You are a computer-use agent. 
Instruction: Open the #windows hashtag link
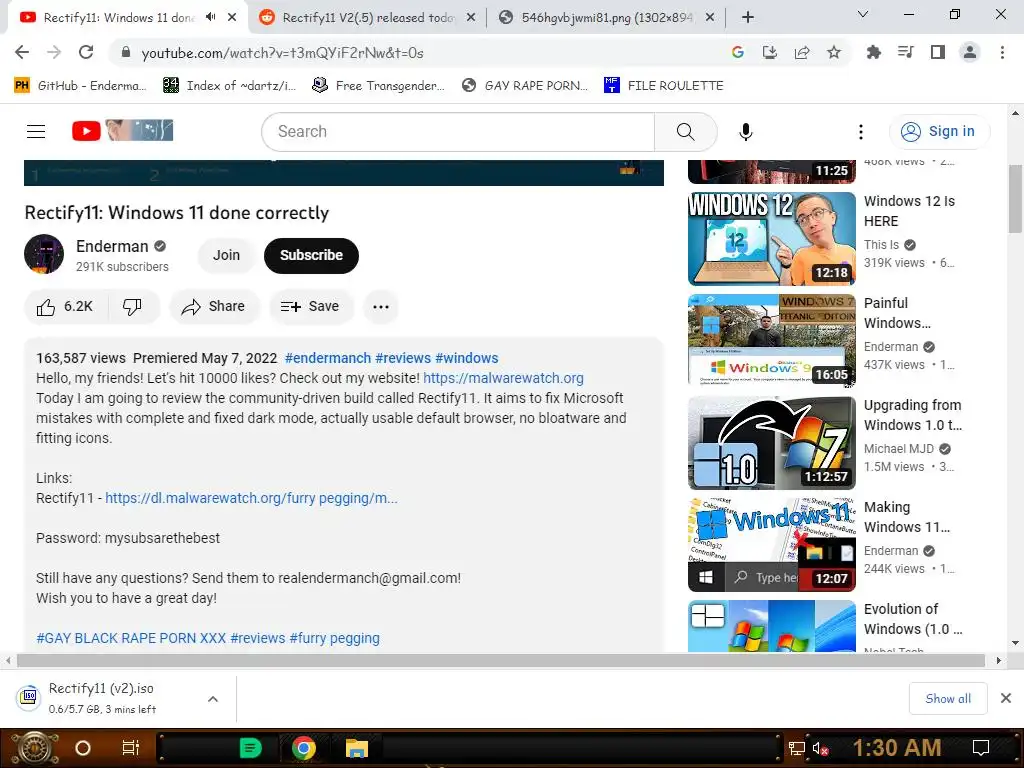click(466, 358)
